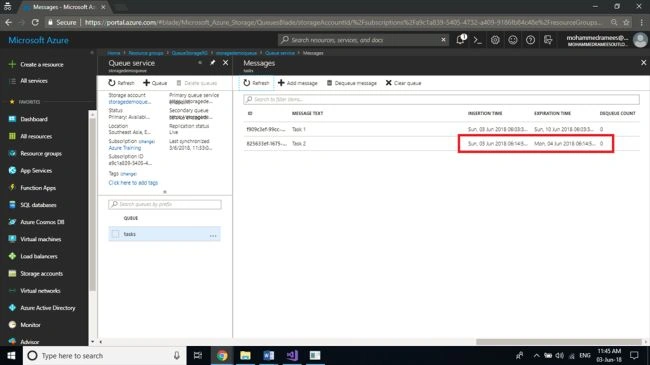Focus the search queues by prefix field

tap(165, 204)
